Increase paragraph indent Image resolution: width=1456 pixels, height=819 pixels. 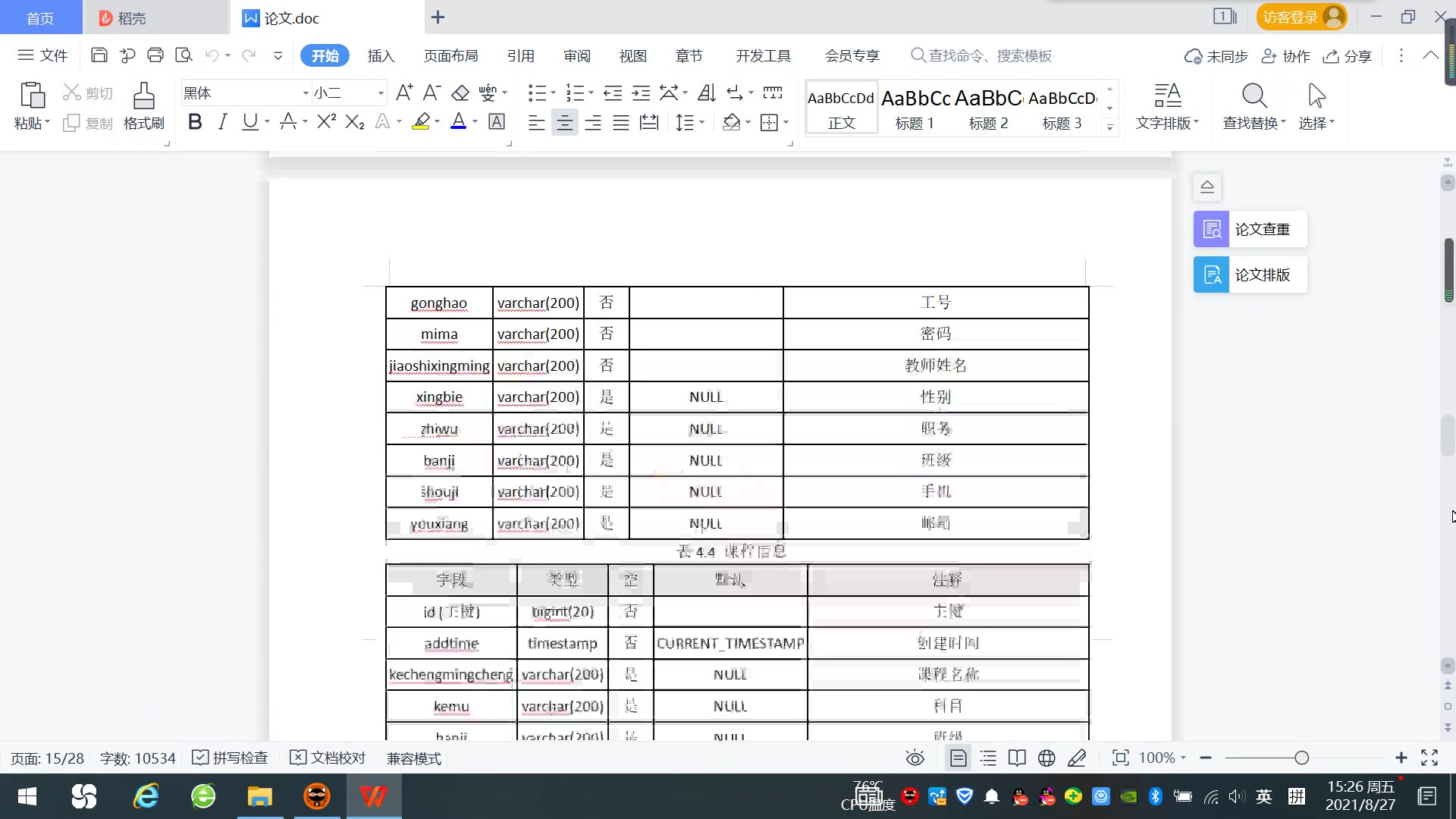[x=642, y=93]
